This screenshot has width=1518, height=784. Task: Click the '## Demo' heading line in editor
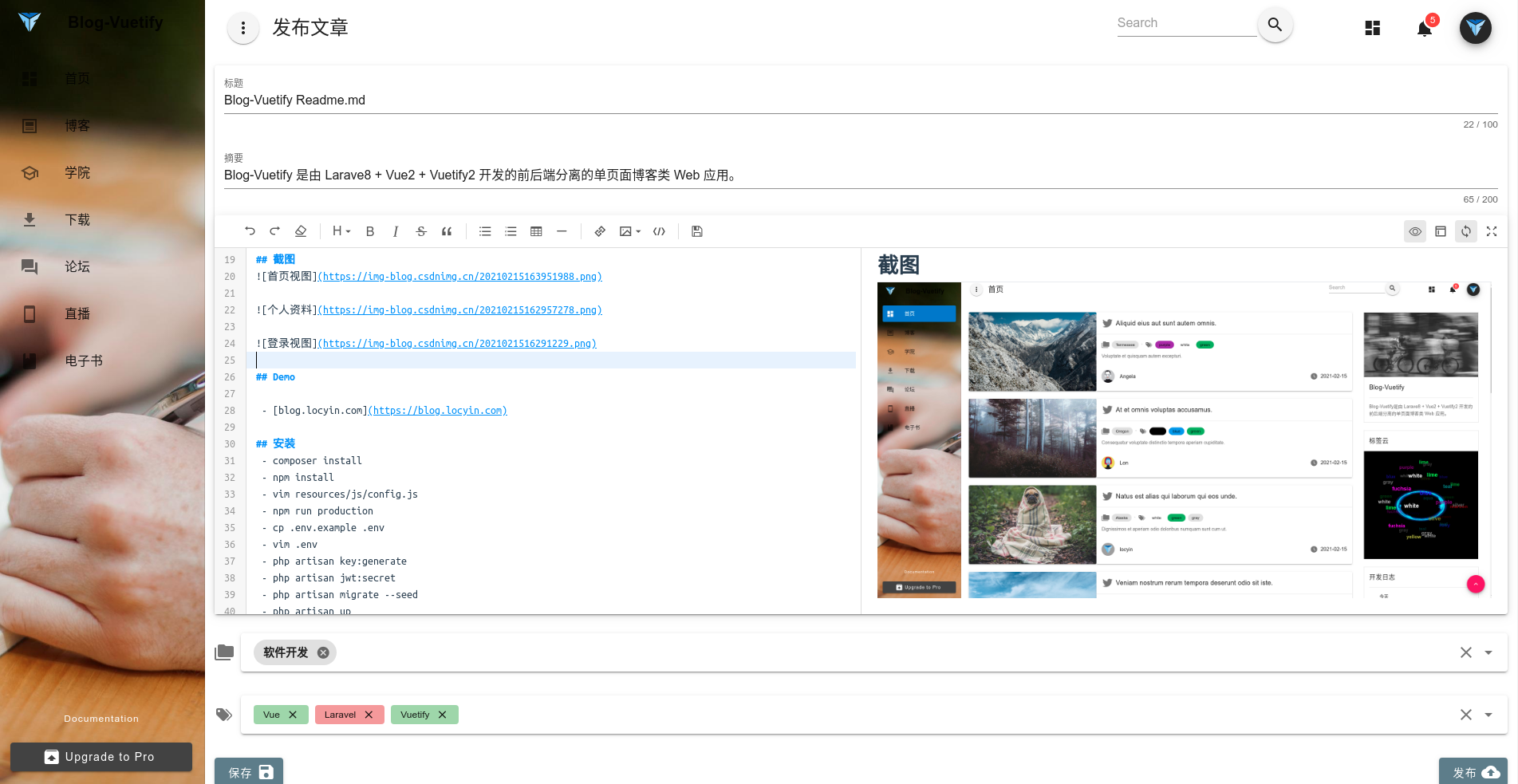point(275,377)
